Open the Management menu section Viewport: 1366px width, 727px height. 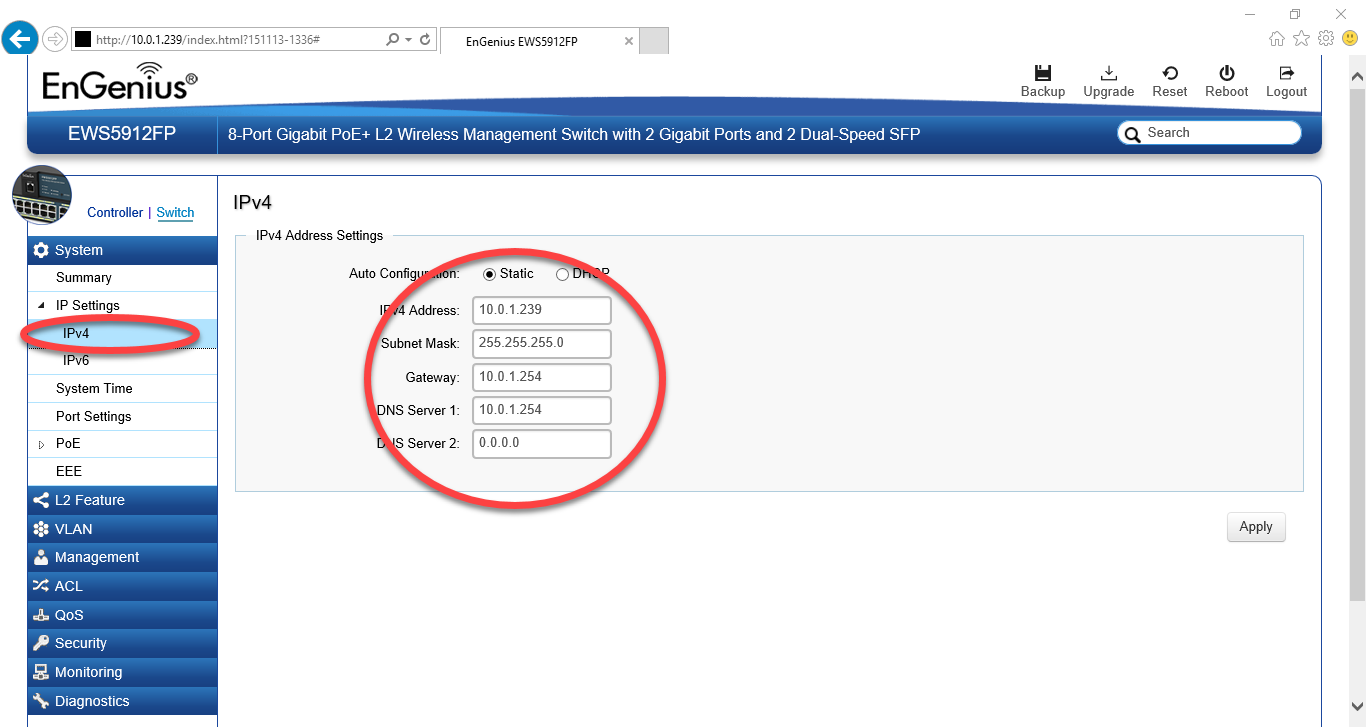pyautogui.click(x=122, y=557)
